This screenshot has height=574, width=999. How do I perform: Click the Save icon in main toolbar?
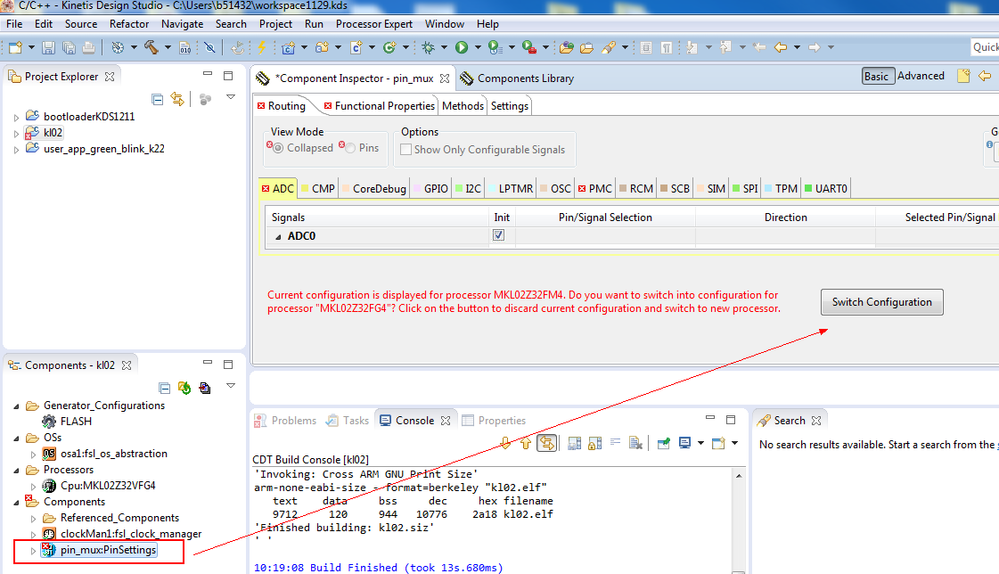point(48,48)
